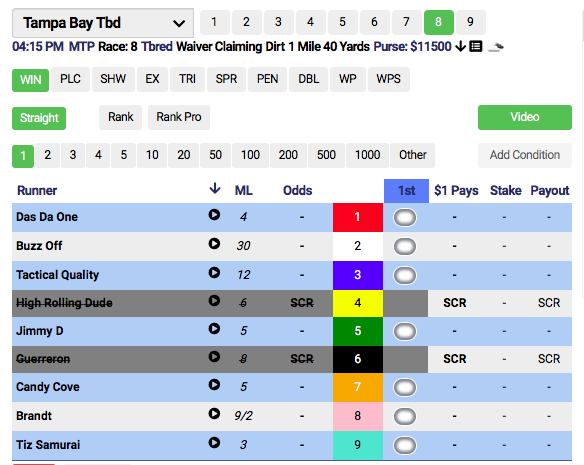Set bet amount to 20
The width and height of the screenshot is (584, 465).
click(x=183, y=155)
